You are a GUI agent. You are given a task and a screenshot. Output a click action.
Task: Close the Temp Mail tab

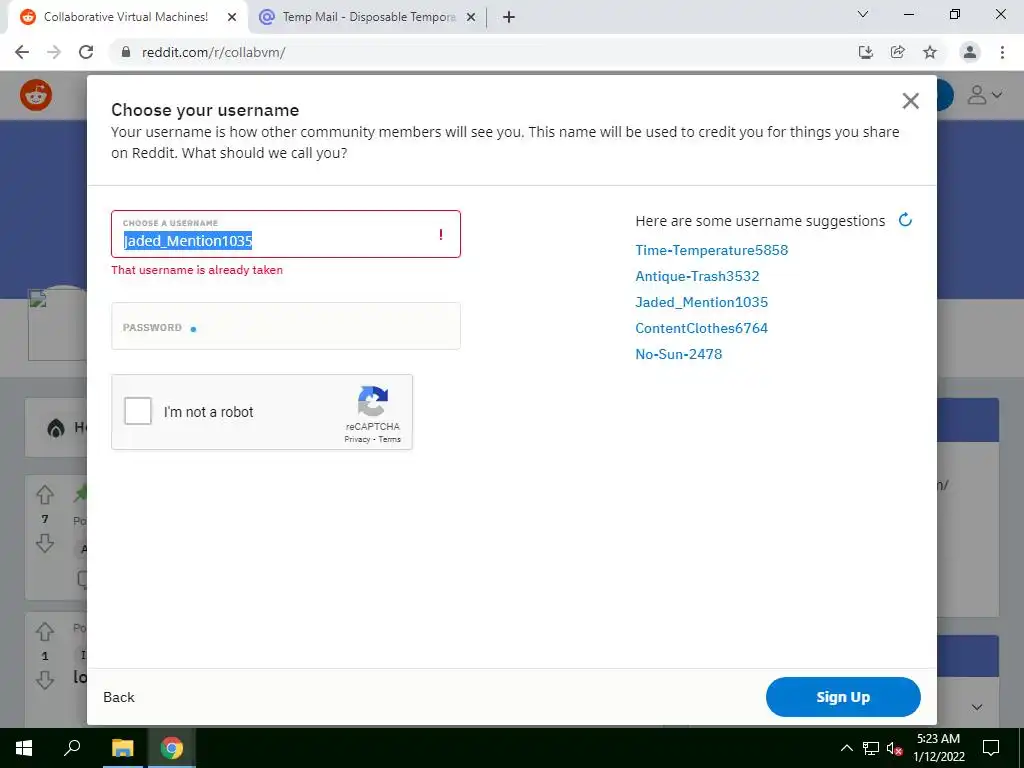click(471, 18)
